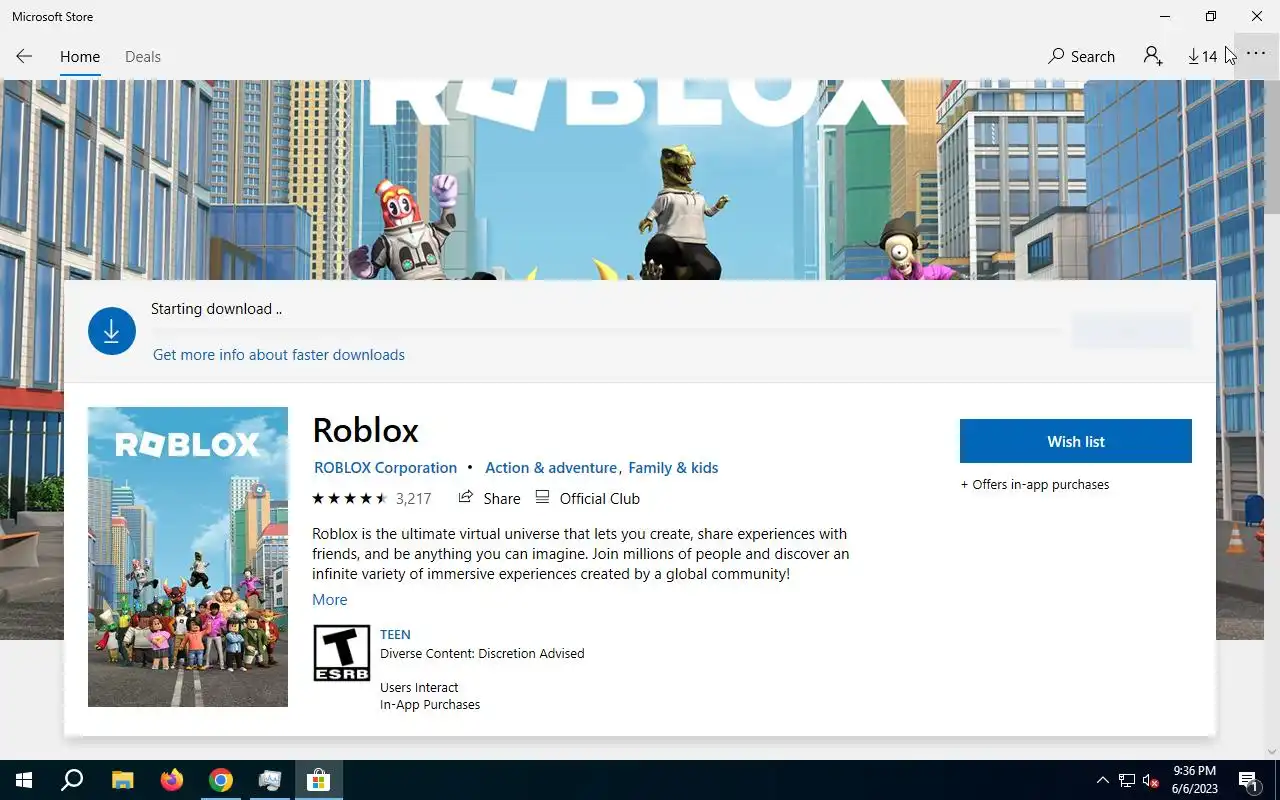Add Roblox to Wish list
The image size is (1280, 800).
tap(1076, 441)
